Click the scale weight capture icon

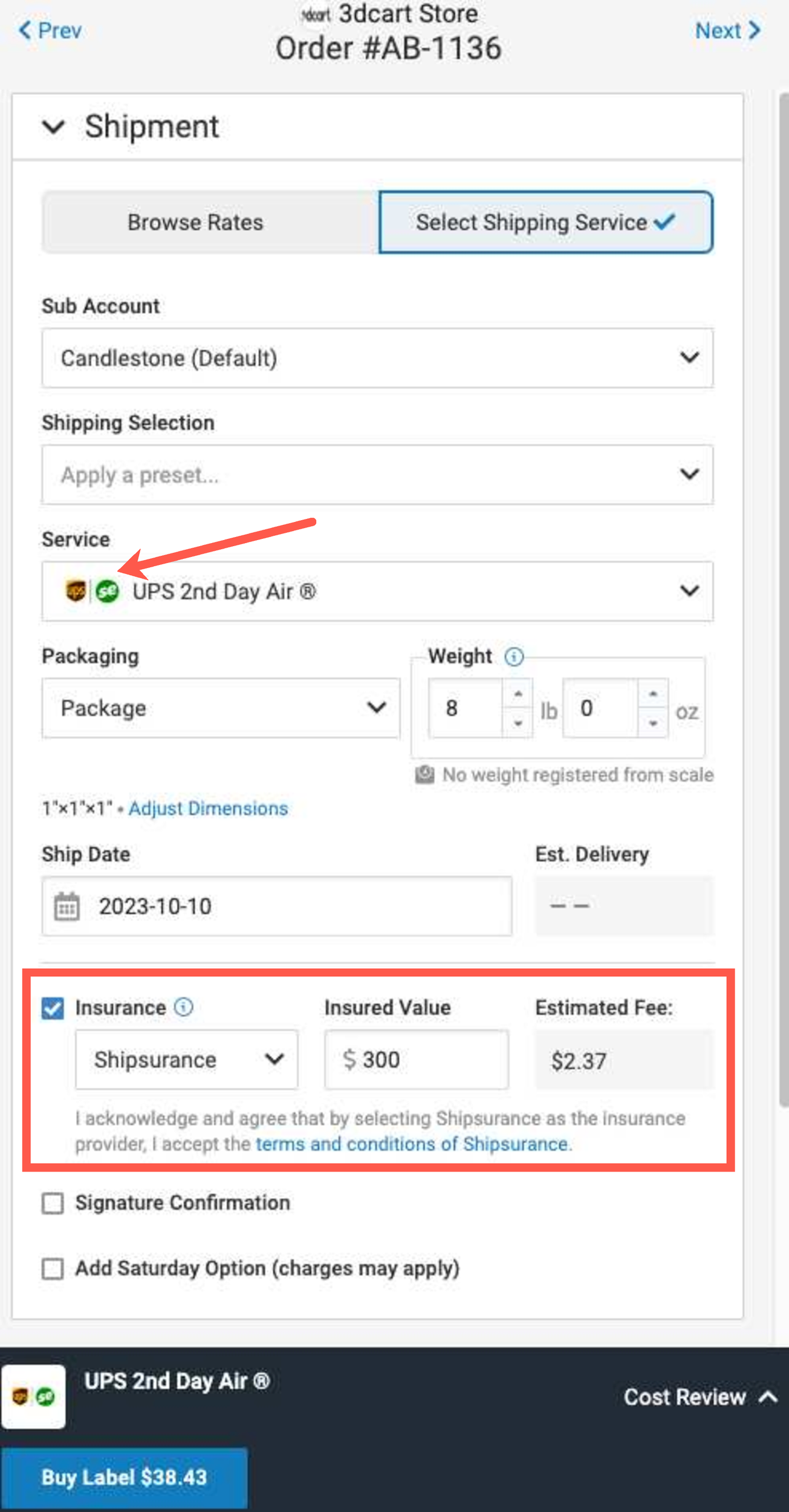(x=424, y=775)
